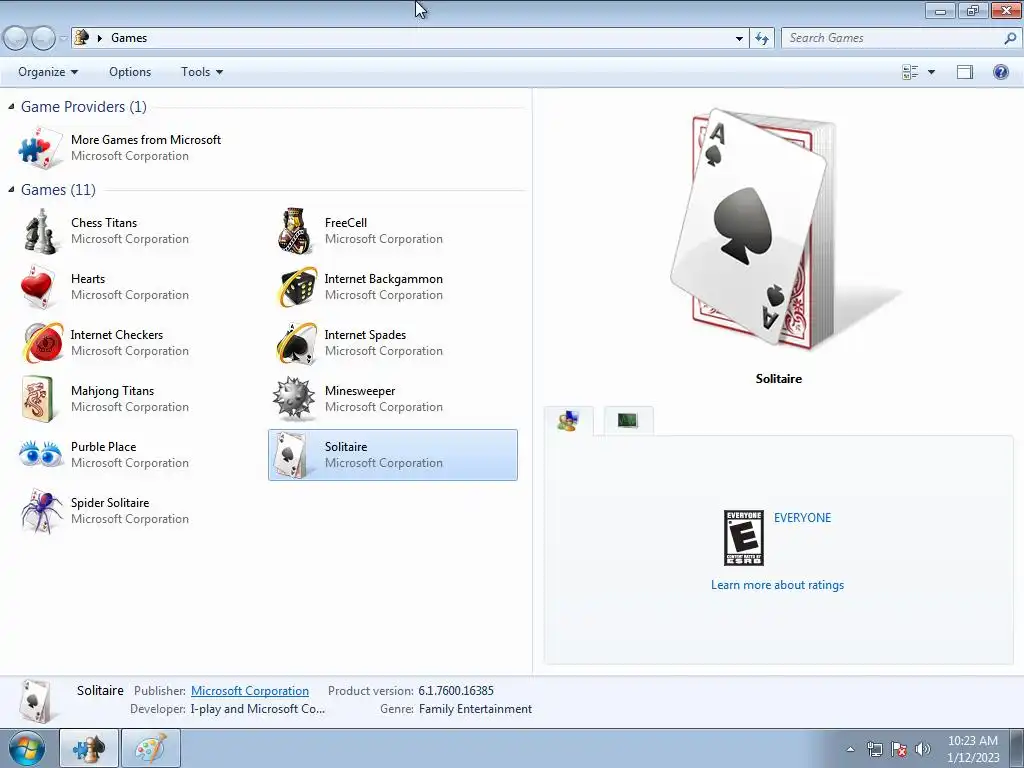Select the Minesweeper mine icon
Screen dimensions: 1024x768
click(294, 398)
